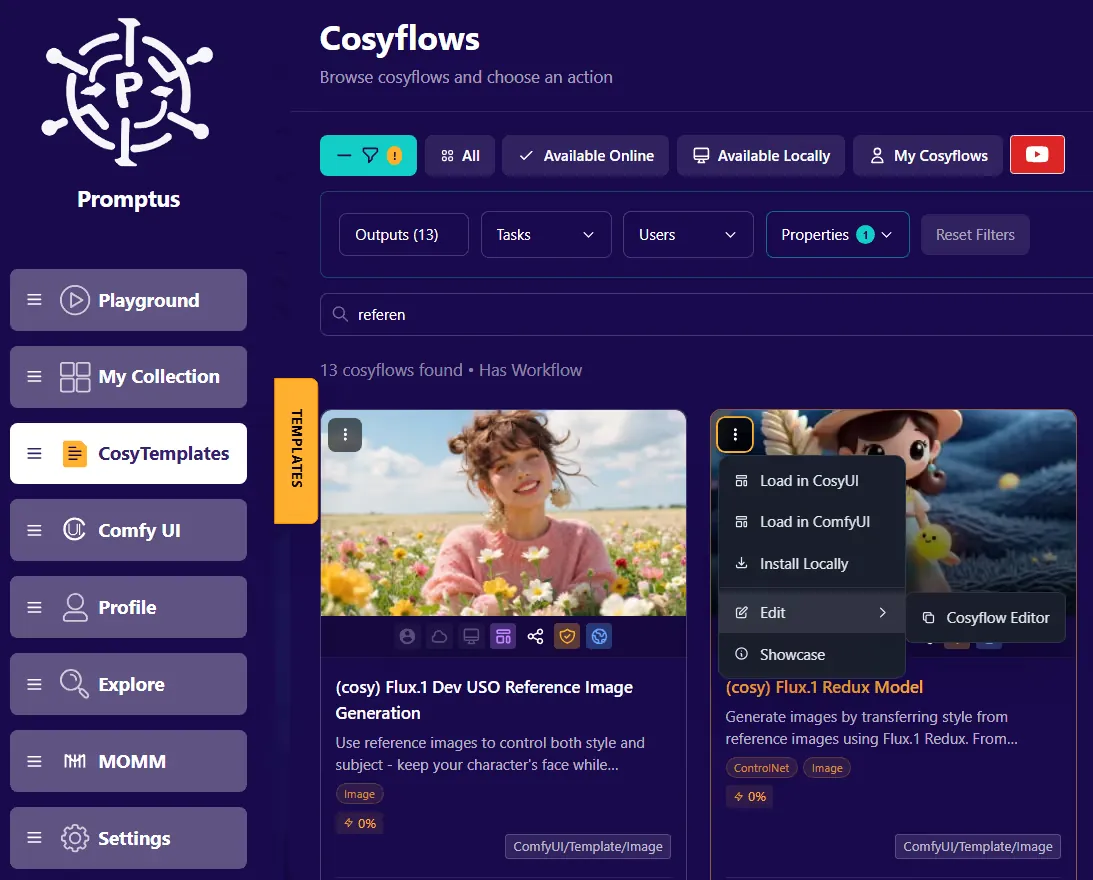Open Flux.1 Dev USO Reference Image Generation title
Screen dimensions: 1093x880
tap(484, 699)
